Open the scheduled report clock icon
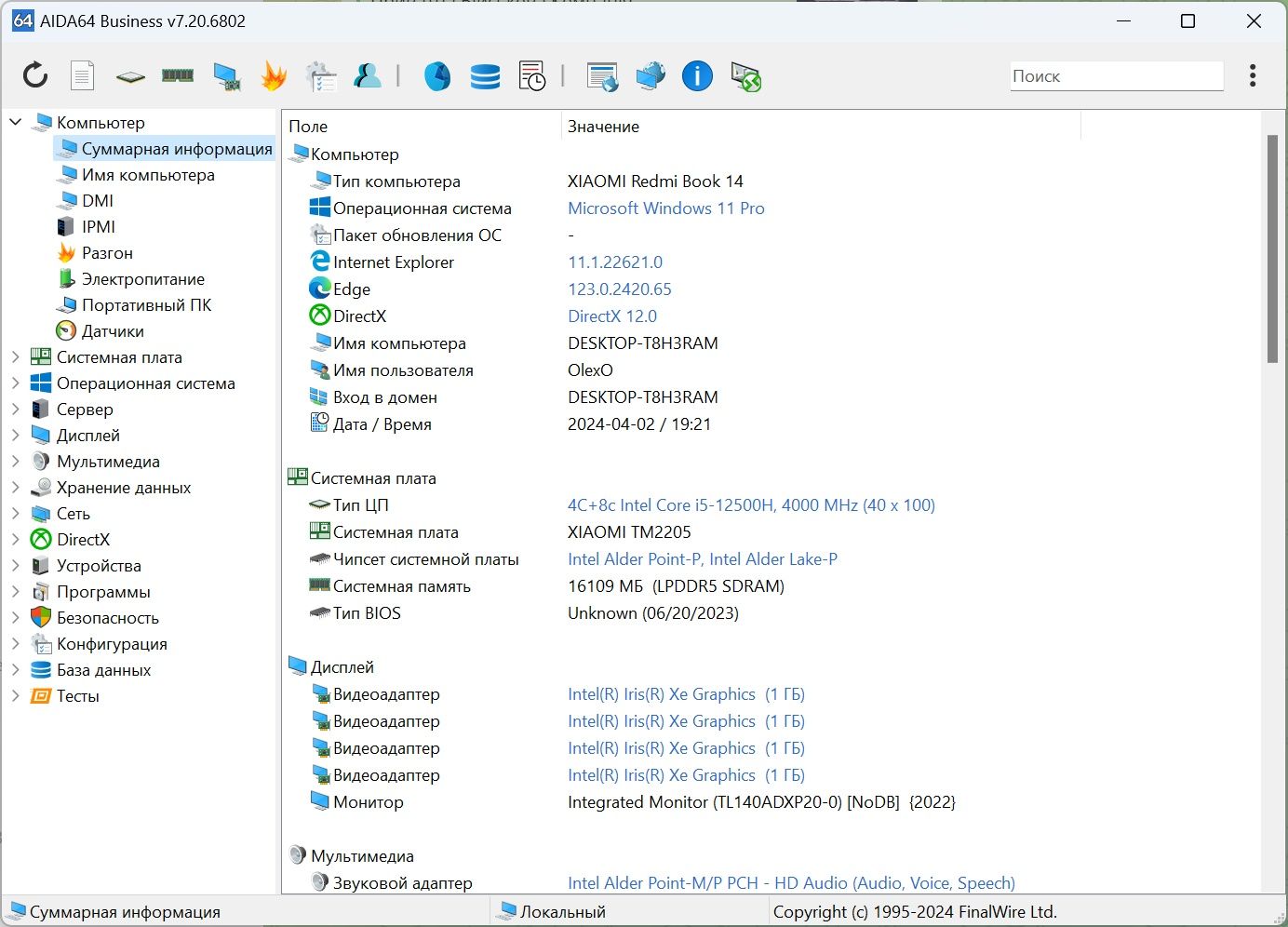The height and width of the screenshot is (927, 1288). tap(532, 76)
